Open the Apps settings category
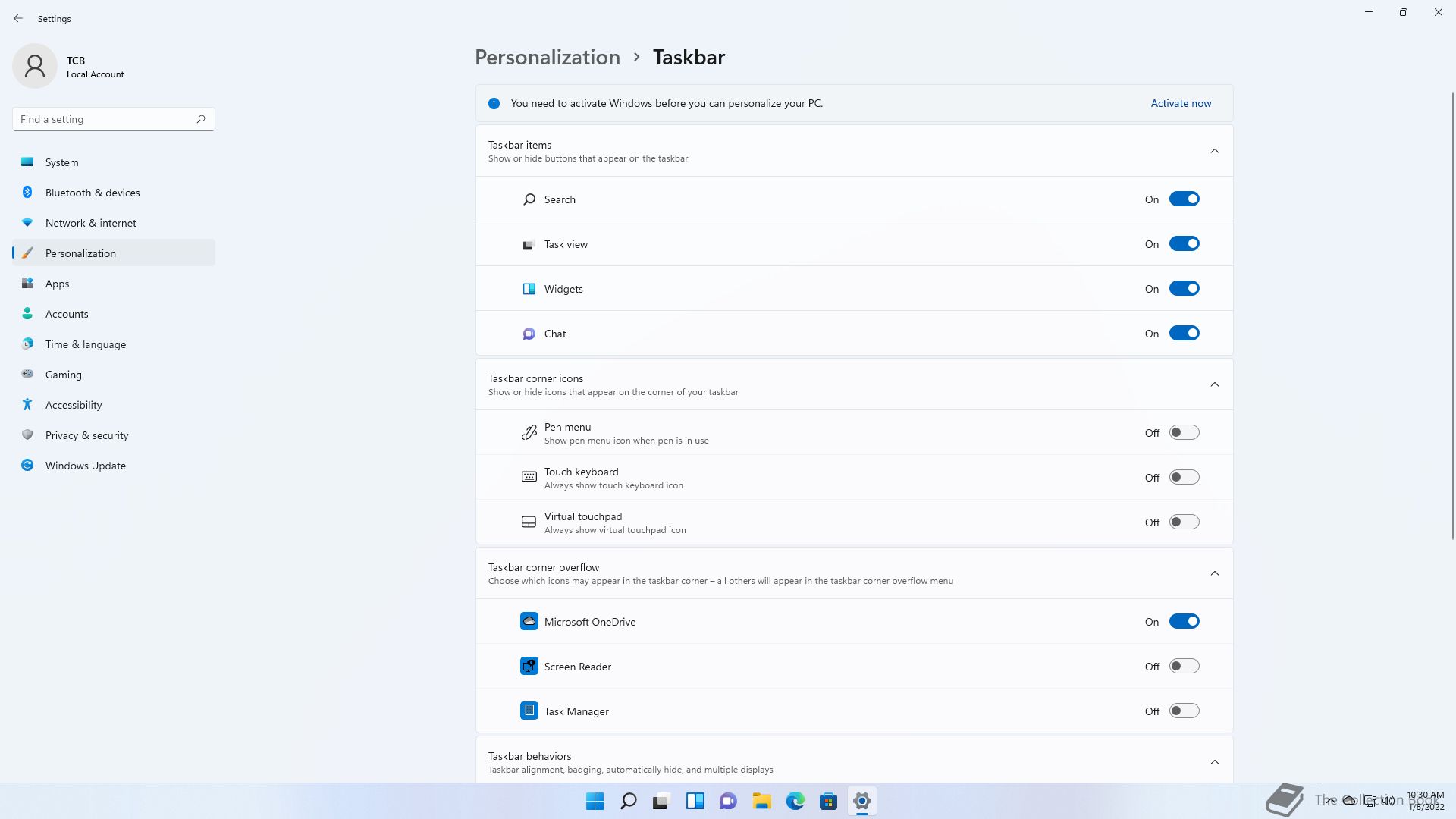 (114, 284)
